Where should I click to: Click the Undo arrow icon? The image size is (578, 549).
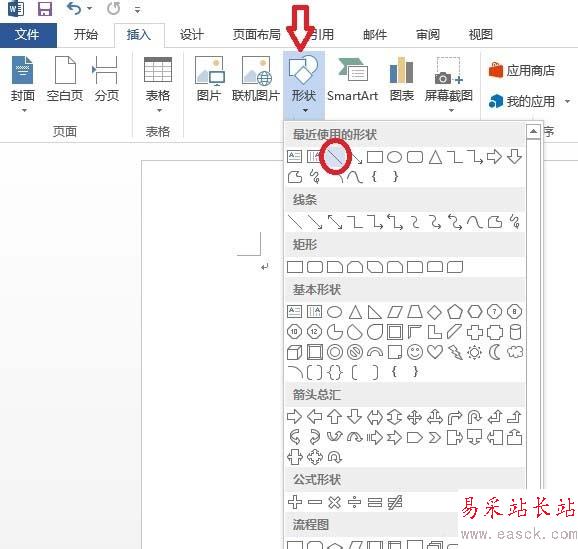[74, 8]
